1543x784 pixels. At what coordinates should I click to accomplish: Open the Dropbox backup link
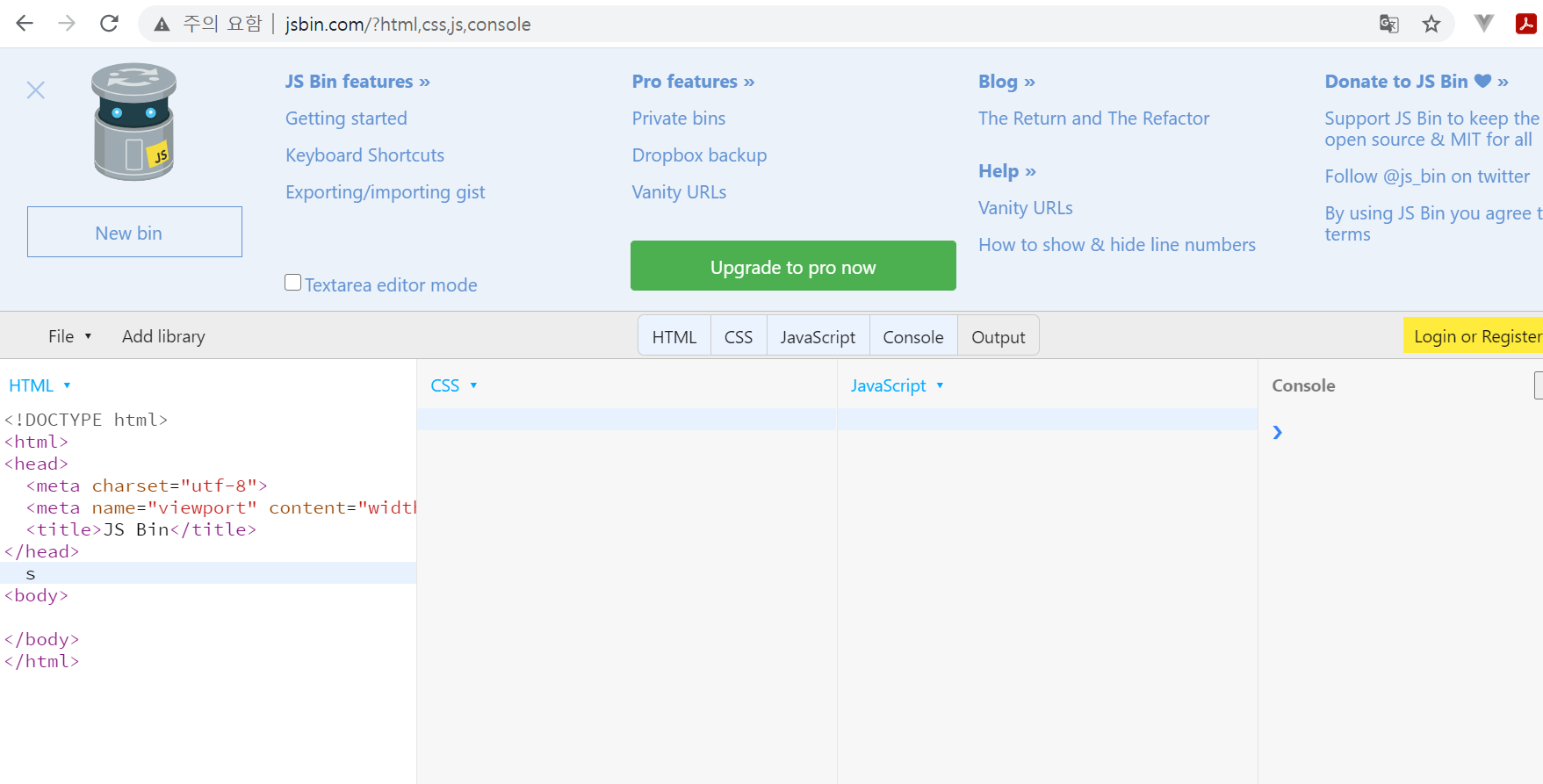point(699,155)
